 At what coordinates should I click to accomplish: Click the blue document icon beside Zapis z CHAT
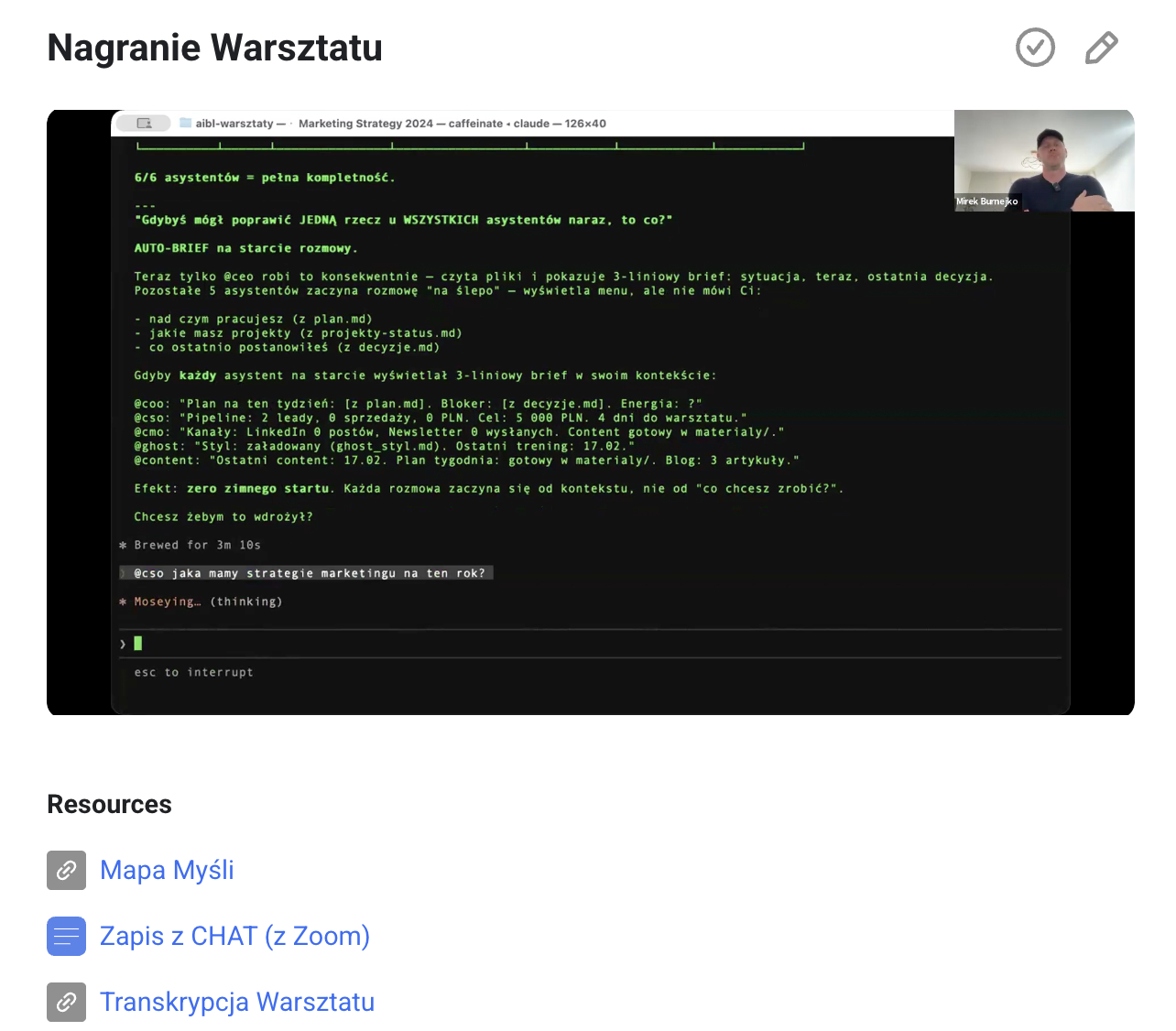[66, 936]
